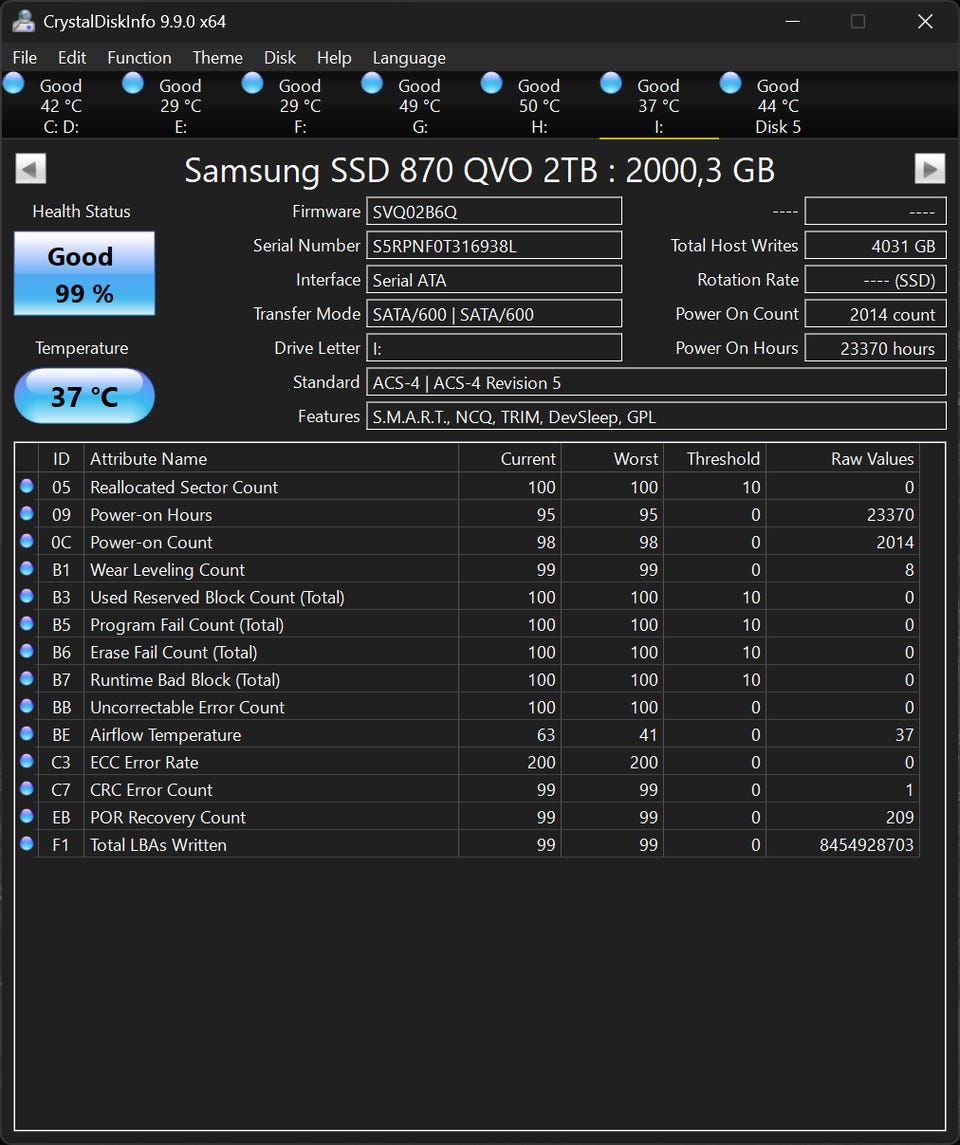The height and width of the screenshot is (1145, 960).
Task: Click the Rotation Rate value field
Action: tap(875, 280)
